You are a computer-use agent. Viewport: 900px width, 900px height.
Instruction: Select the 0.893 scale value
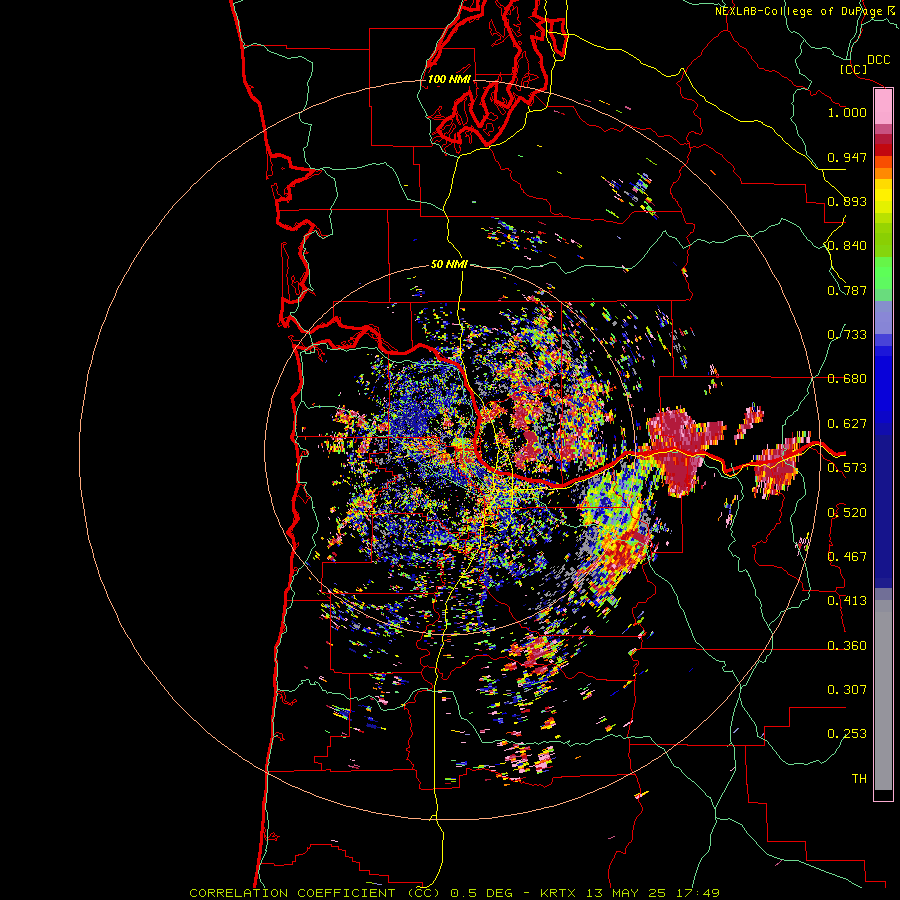click(847, 201)
